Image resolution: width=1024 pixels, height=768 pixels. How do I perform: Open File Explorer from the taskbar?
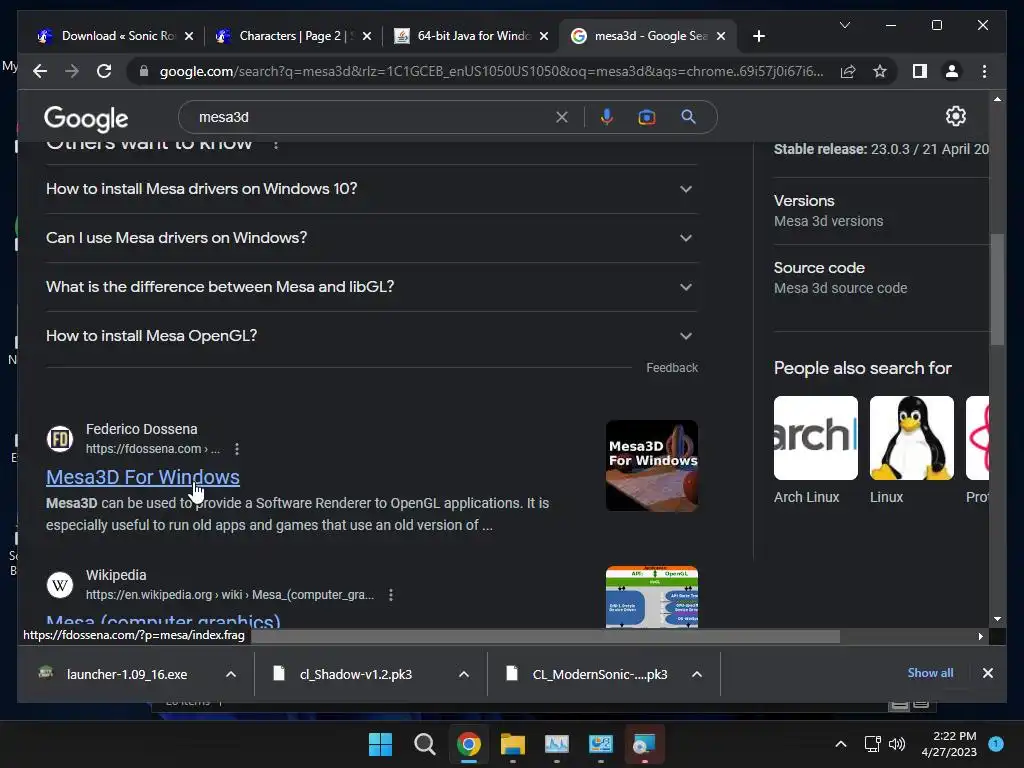click(513, 744)
